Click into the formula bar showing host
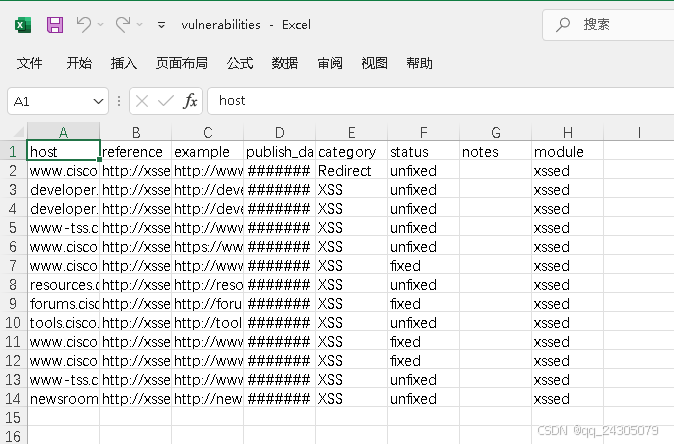This screenshot has width=674, height=444. (x=441, y=101)
